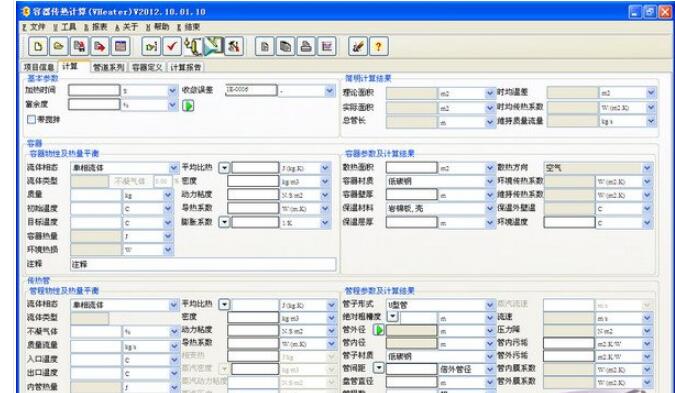Click small arrow button before container 平均比热 field
Viewport: 675px width, 393px height.
pos(224,168)
